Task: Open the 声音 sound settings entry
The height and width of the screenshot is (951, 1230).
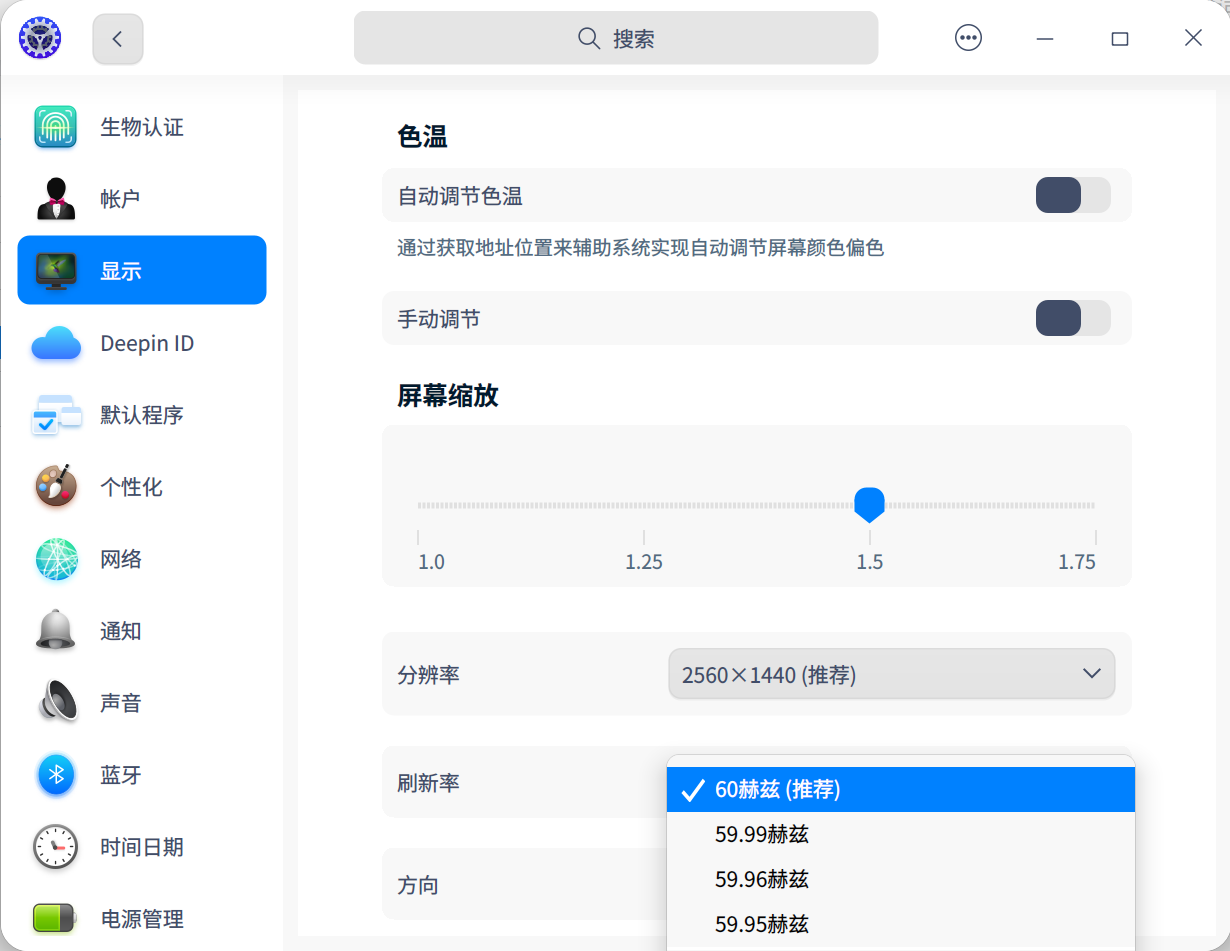Action: [55, 703]
